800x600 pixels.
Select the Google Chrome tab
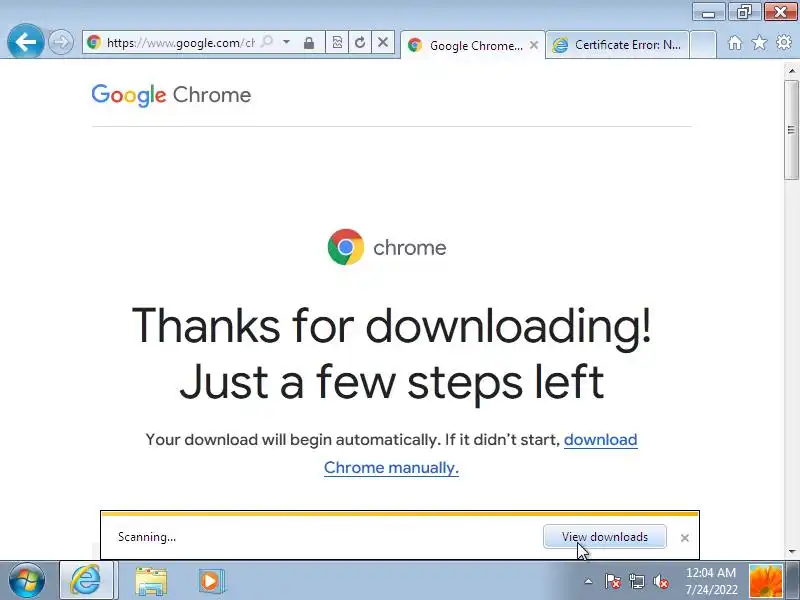tap(472, 45)
